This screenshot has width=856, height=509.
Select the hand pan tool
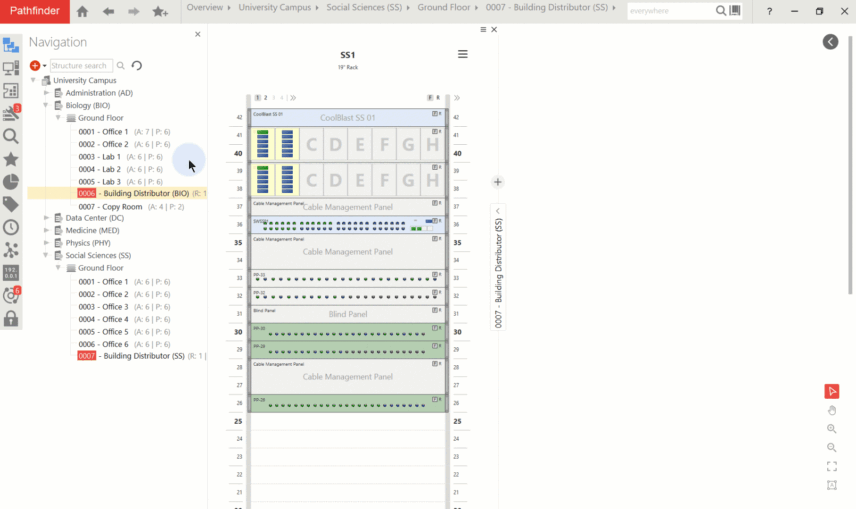pos(831,410)
